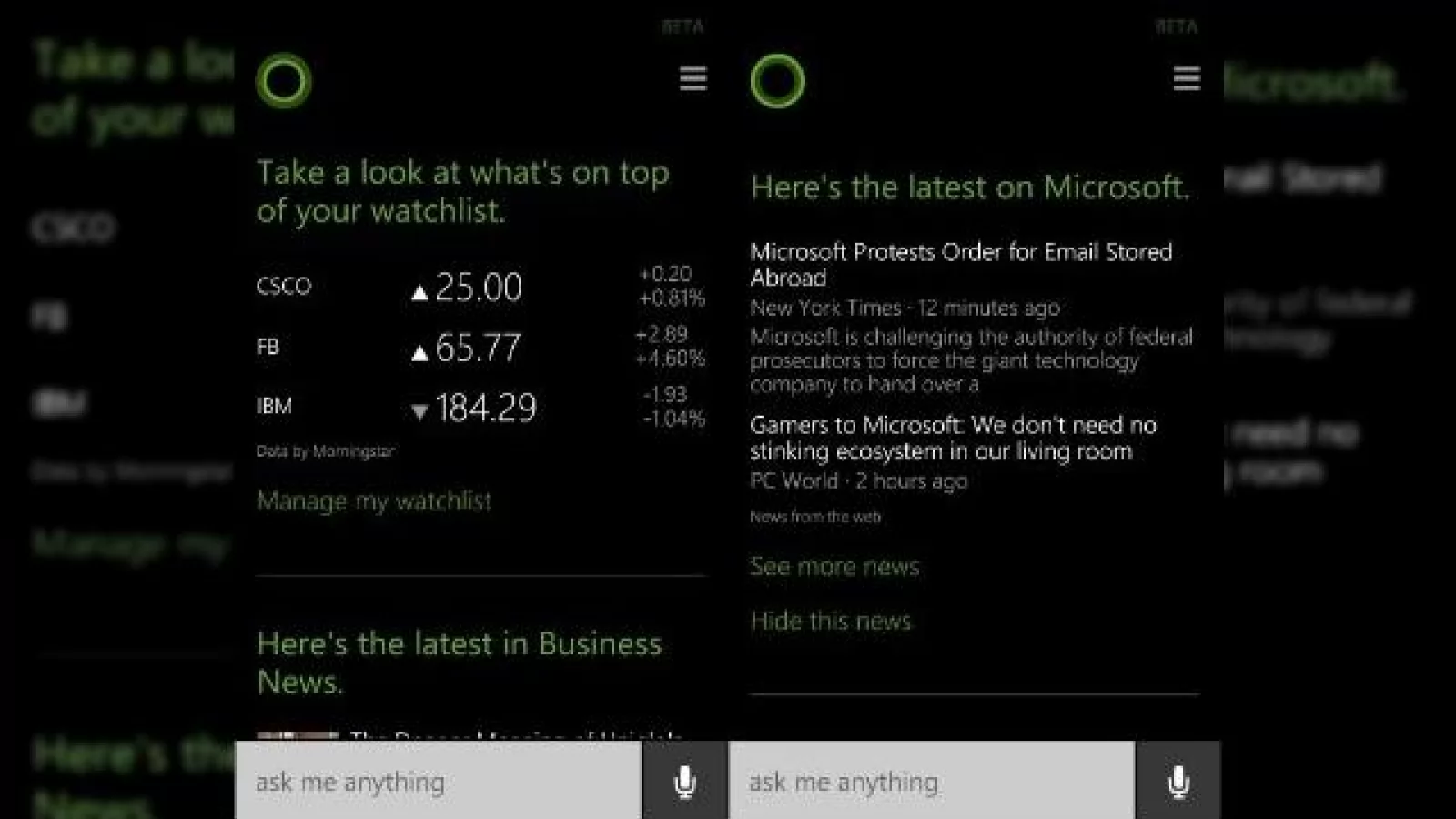
Task: Tap the microphone button on the right screen
Action: coord(1178,781)
